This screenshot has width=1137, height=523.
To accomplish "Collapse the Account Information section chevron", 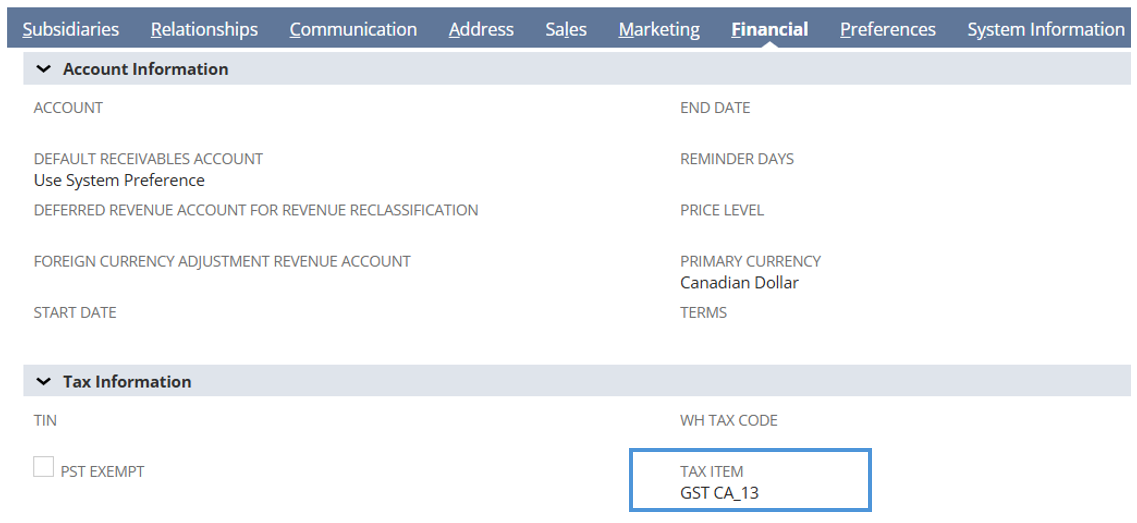I will [44, 70].
